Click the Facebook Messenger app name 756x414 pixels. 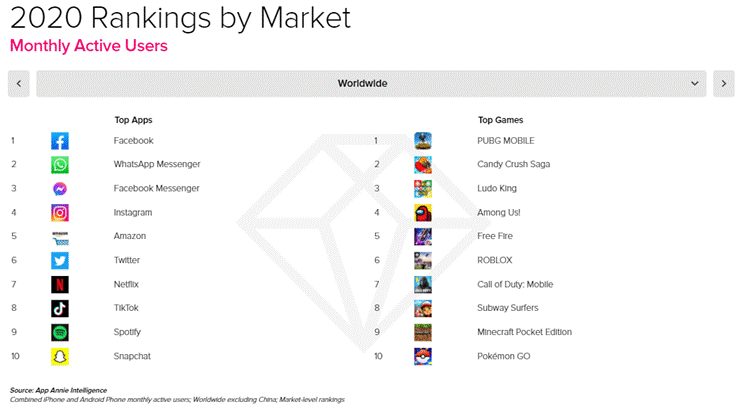point(156,188)
